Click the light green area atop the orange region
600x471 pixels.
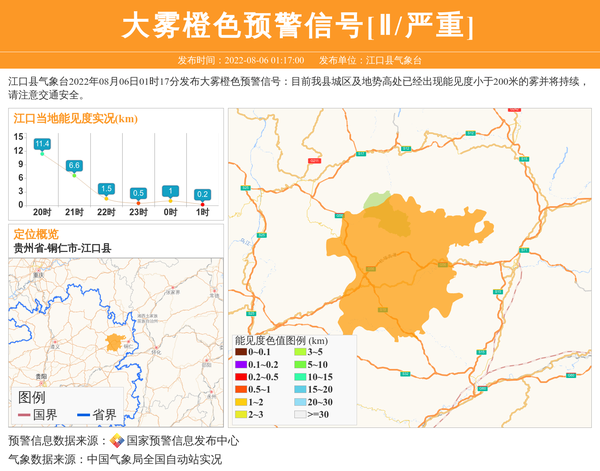pyautogui.click(x=377, y=201)
